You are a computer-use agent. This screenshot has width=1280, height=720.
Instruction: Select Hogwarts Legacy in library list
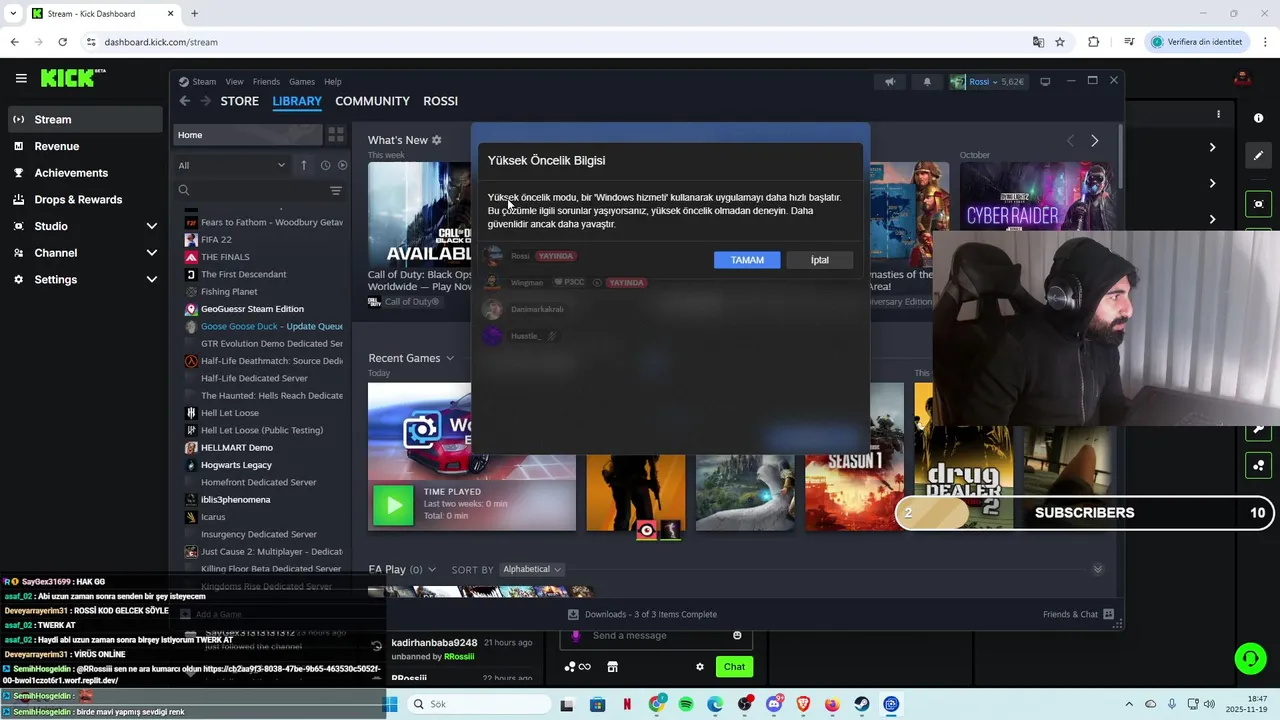[x=236, y=465]
